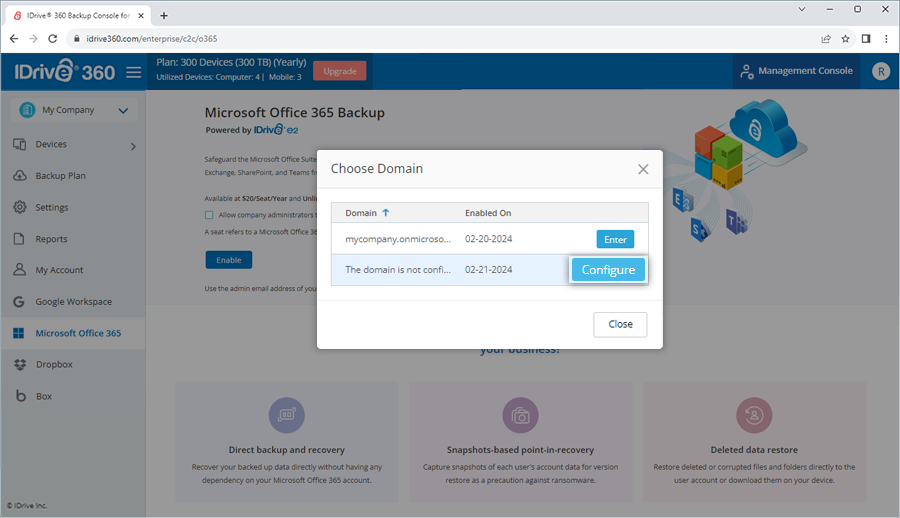Open the Dropbox sidebar icon

19,364
